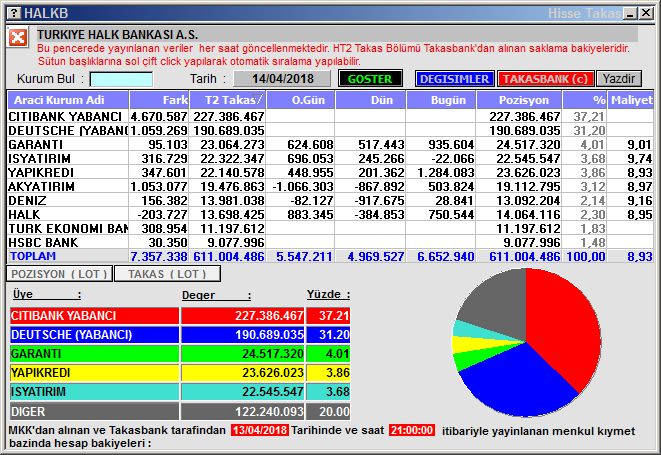Click Dün value -917.675
The height and width of the screenshot is (455, 661).
tap(379, 200)
